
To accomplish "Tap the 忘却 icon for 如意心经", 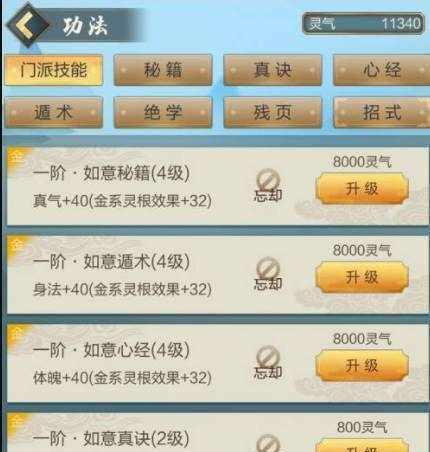I will point(268,363).
